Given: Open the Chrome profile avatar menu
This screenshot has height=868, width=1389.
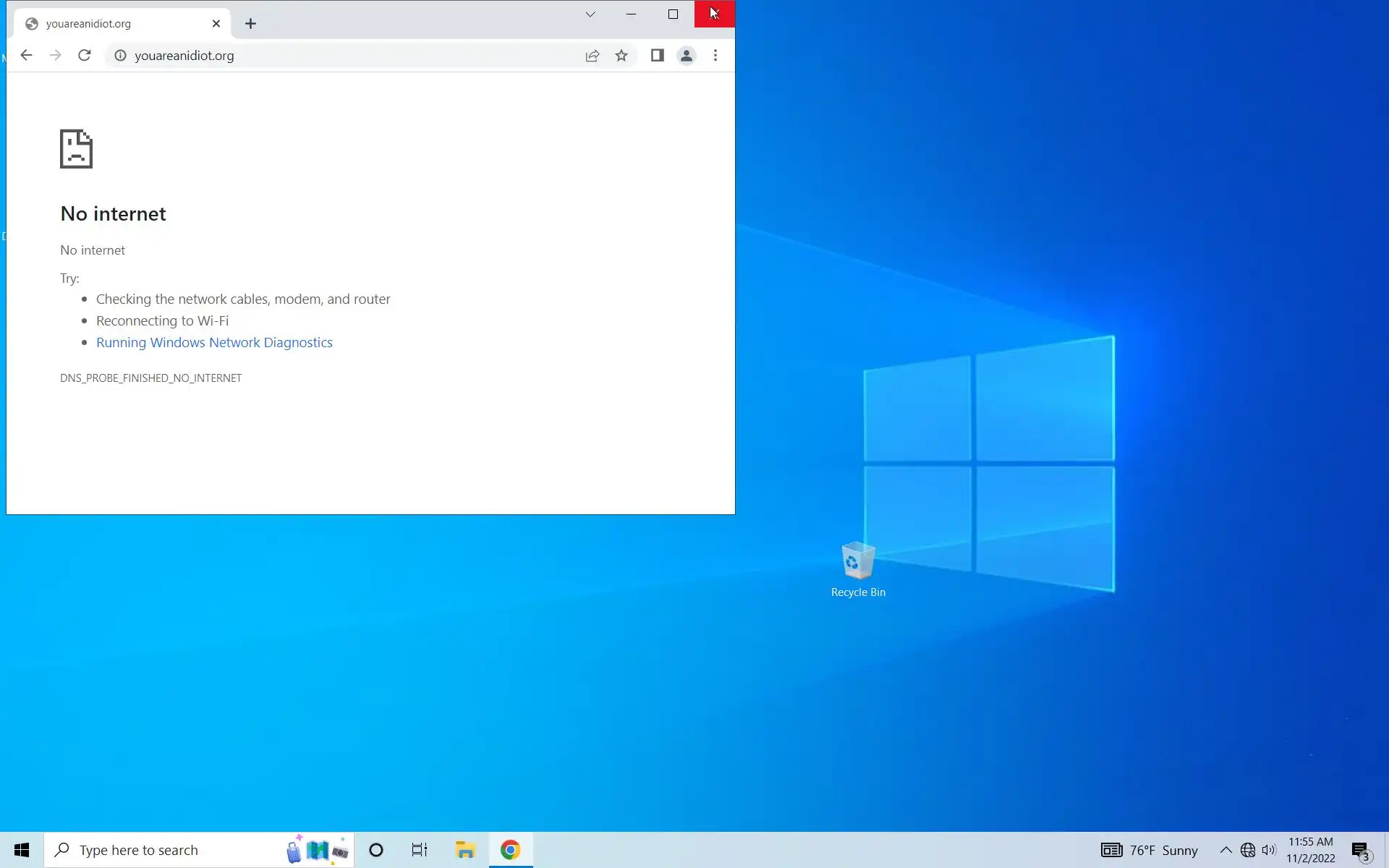Looking at the screenshot, I should click(687, 56).
